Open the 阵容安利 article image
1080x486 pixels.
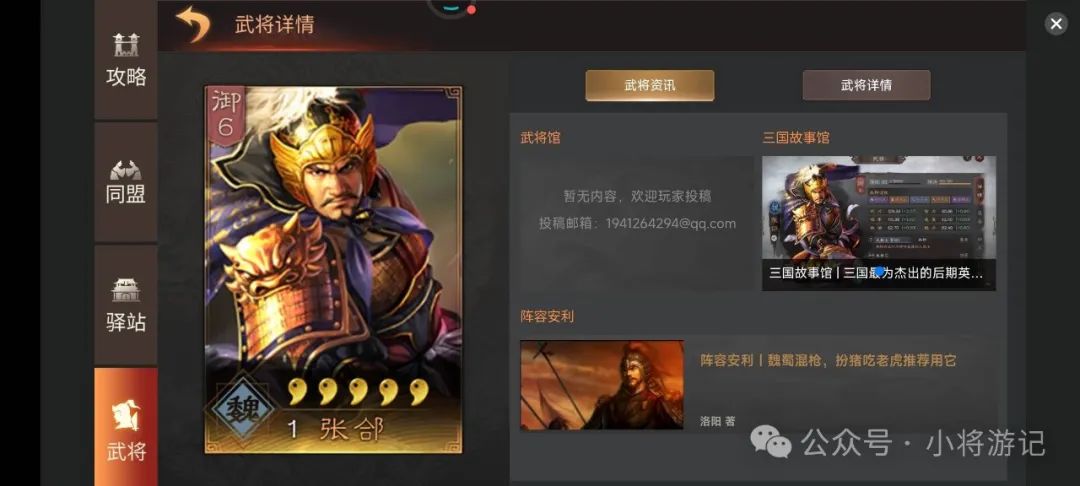pos(602,385)
